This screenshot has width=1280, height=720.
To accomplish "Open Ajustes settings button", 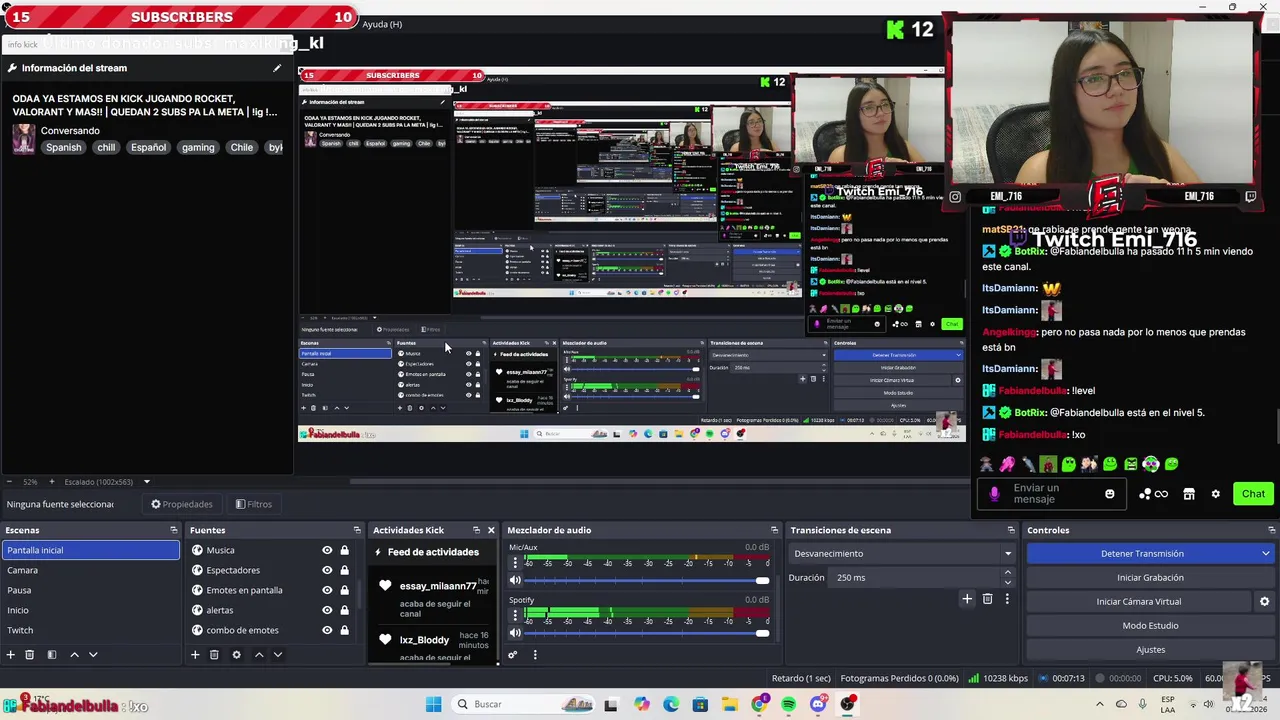I will click(x=1150, y=650).
